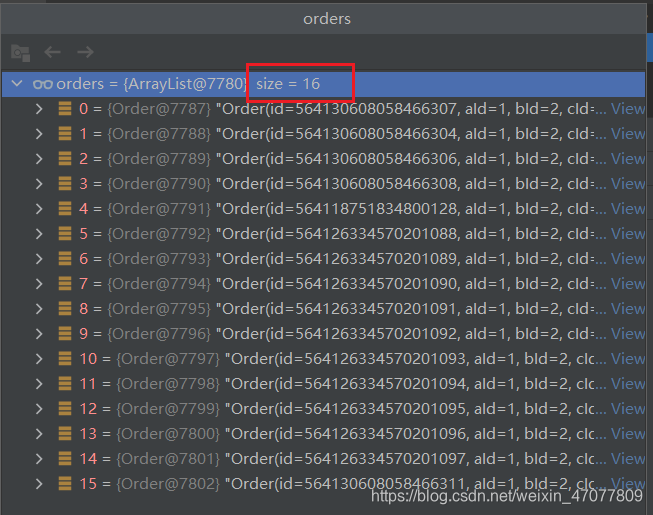
Task: Expand element 3 Order@7790
Action: (x=39, y=184)
